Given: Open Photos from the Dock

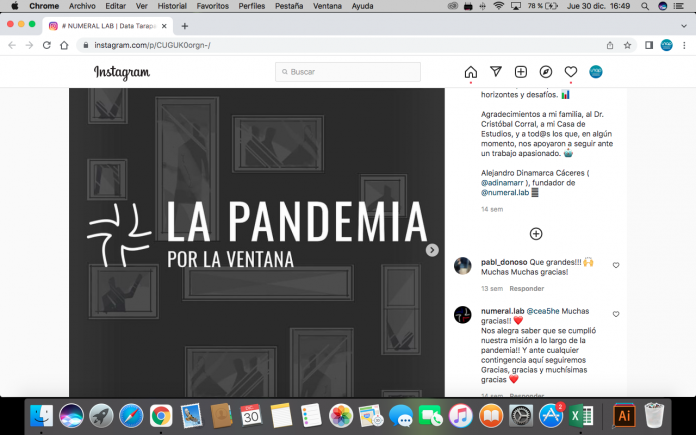Looking at the screenshot, I should (341, 416).
